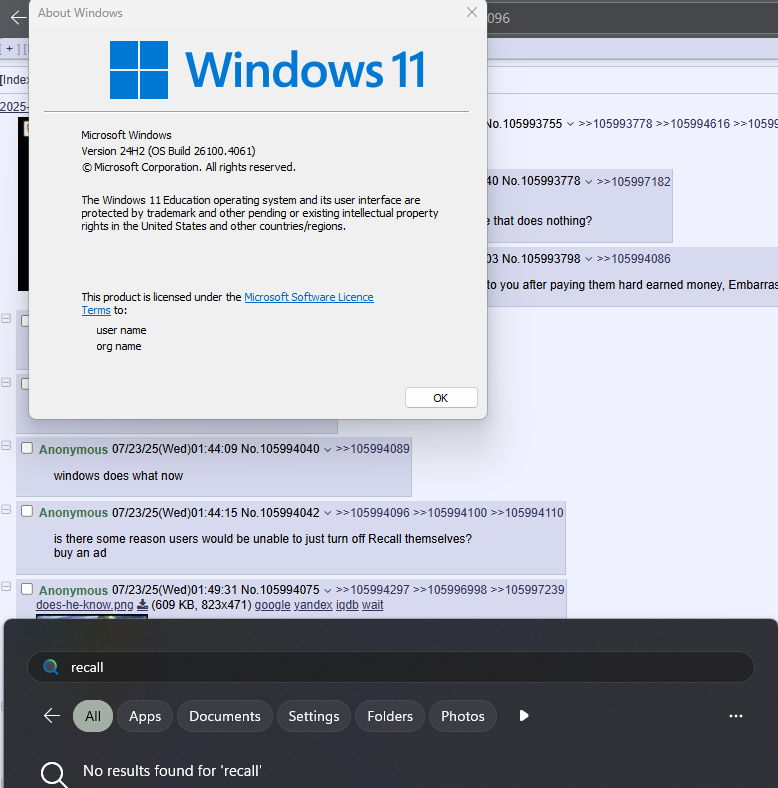Image resolution: width=778 pixels, height=788 pixels.
Task: Search image with google link
Action: [272, 605]
